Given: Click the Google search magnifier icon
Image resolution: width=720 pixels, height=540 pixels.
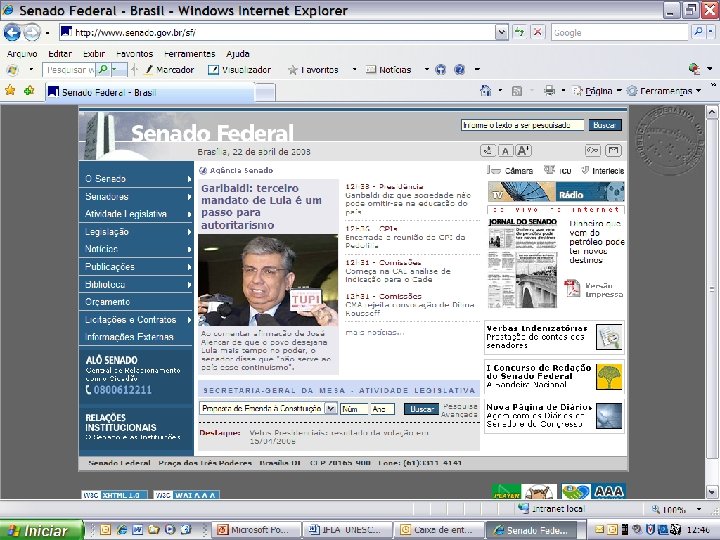Looking at the screenshot, I should [x=698, y=32].
